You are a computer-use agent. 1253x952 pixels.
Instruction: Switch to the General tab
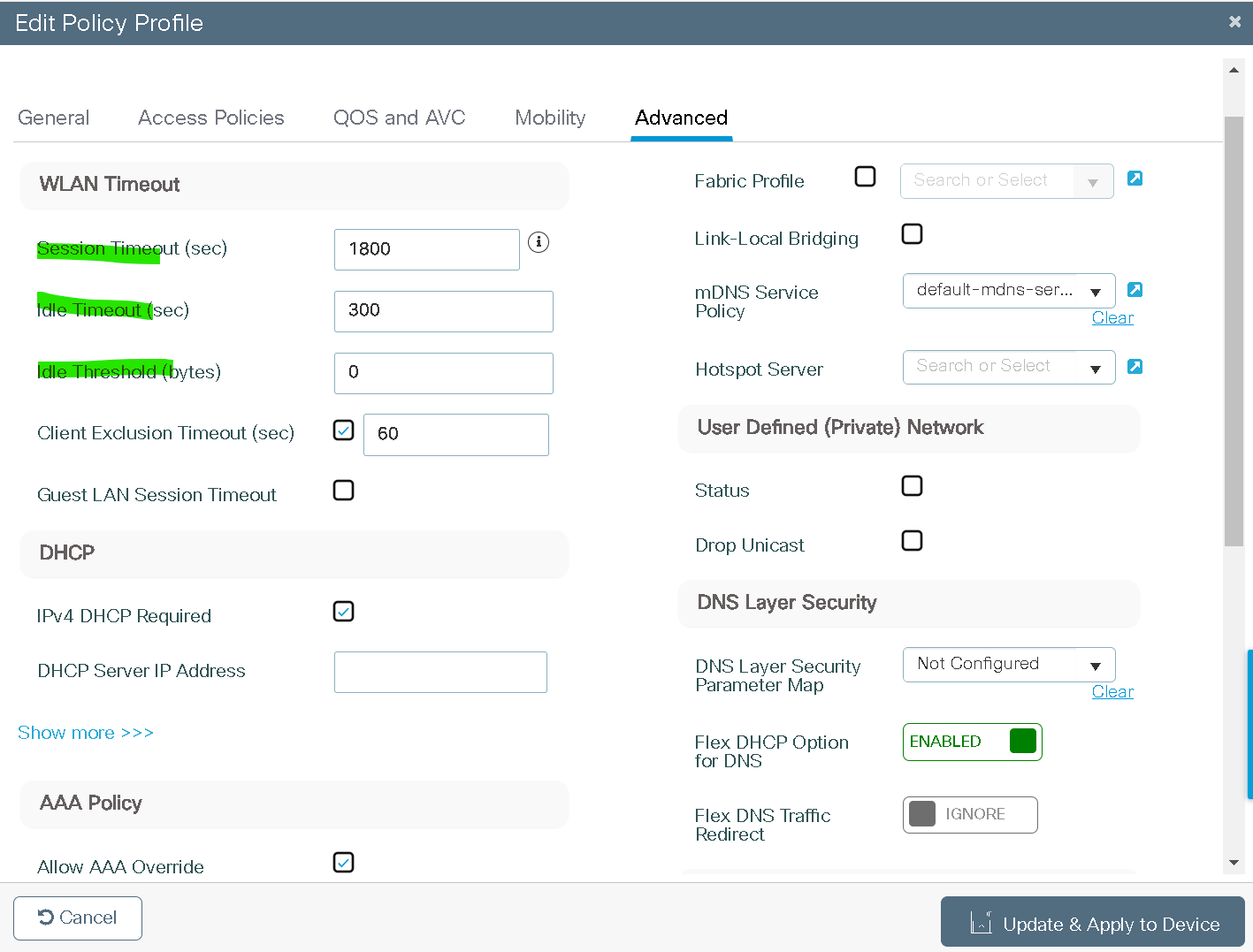53,118
